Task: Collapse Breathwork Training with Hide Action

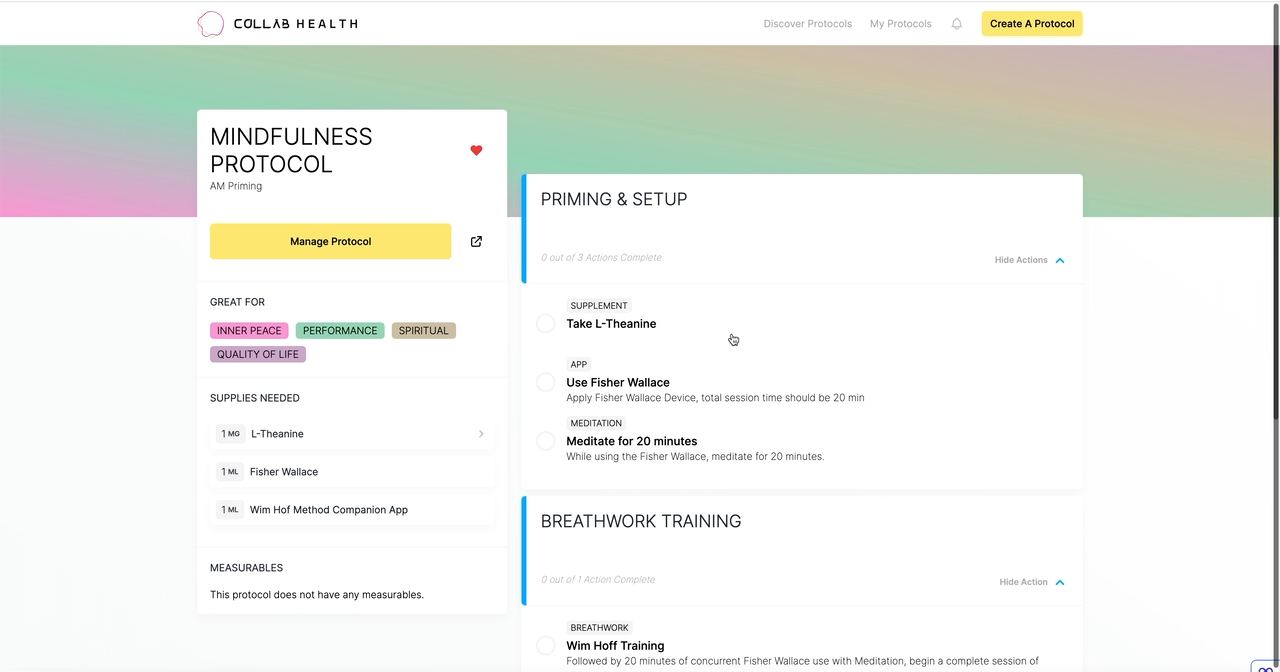Action: 1031,582
